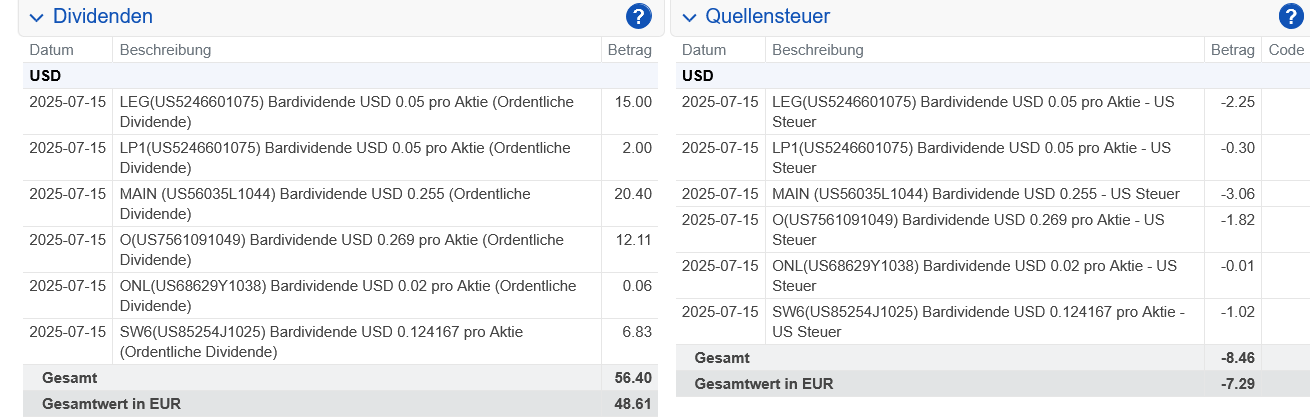Image resolution: width=1310 pixels, height=420 pixels.
Task: Click Gesamtwert in EUR value 48.61
Action: coord(633,404)
